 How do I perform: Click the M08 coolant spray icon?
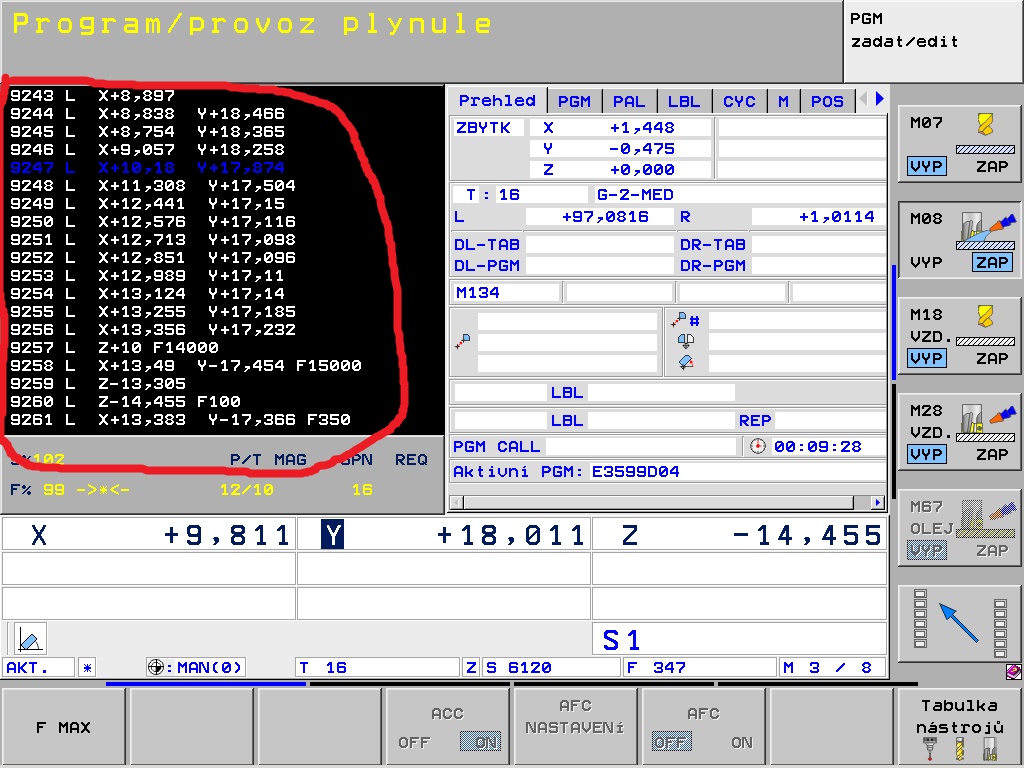(986, 228)
